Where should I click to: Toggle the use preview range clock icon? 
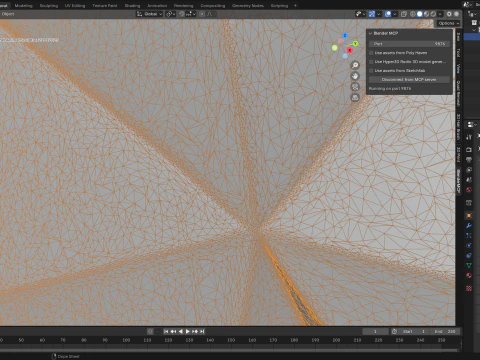pyautogui.click(x=394, y=331)
